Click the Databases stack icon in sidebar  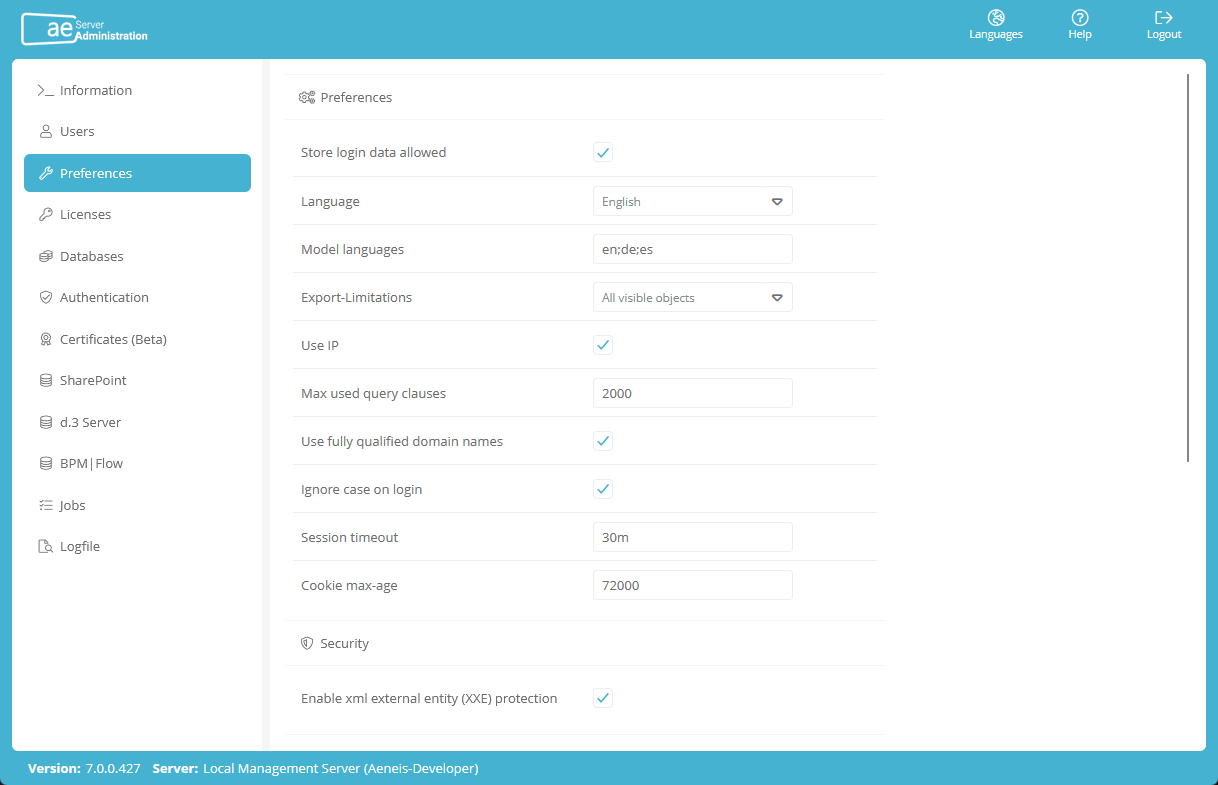point(45,257)
